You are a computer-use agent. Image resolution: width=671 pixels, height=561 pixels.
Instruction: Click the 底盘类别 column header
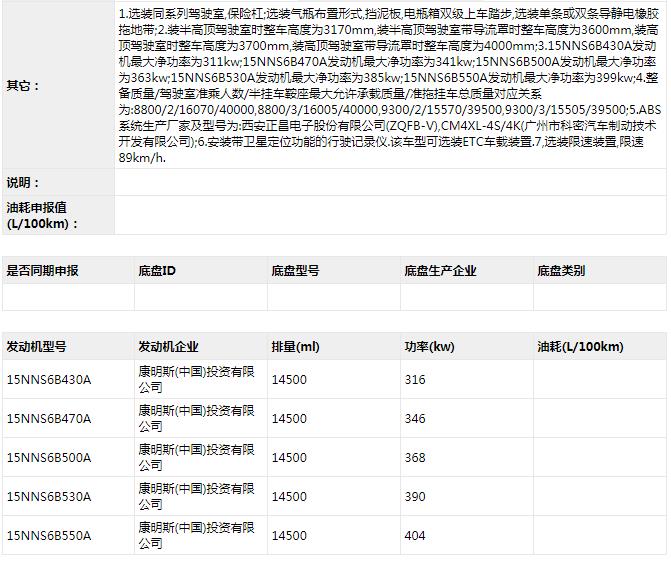tap(561, 270)
